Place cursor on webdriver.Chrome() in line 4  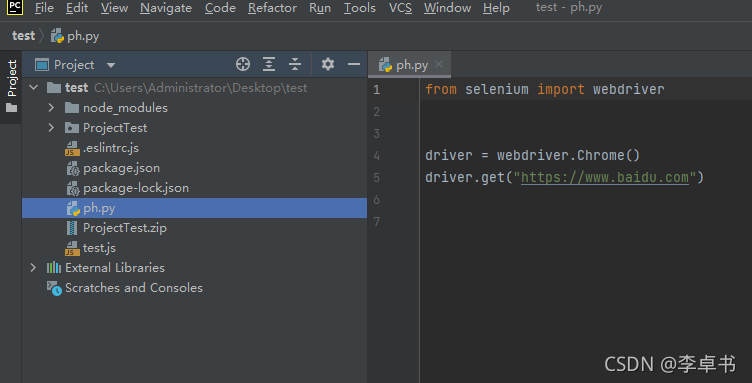[568, 155]
